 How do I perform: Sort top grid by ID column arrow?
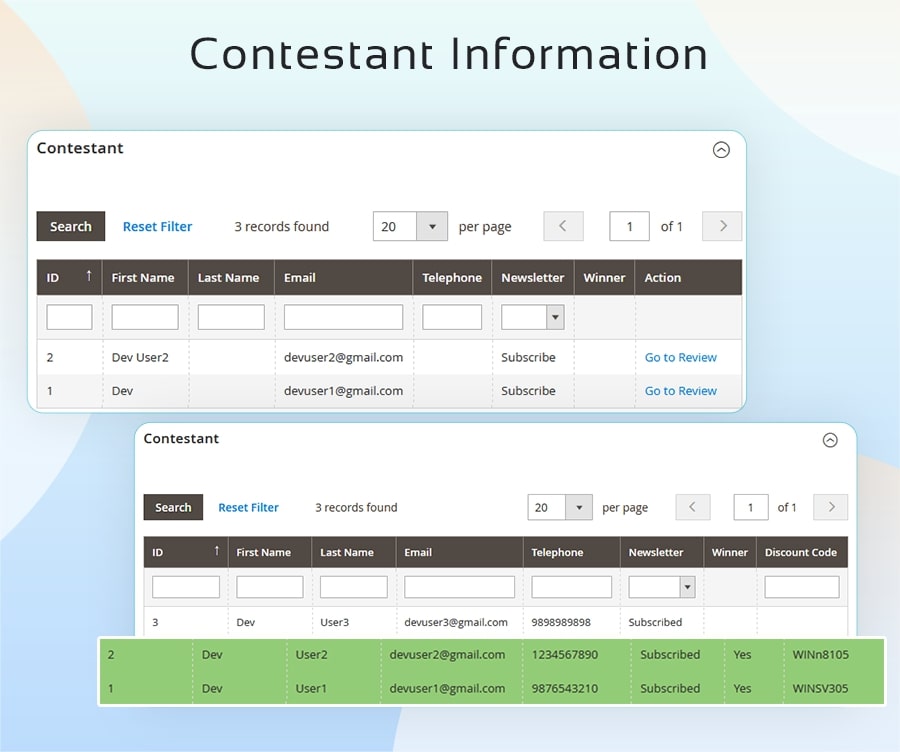click(x=89, y=276)
